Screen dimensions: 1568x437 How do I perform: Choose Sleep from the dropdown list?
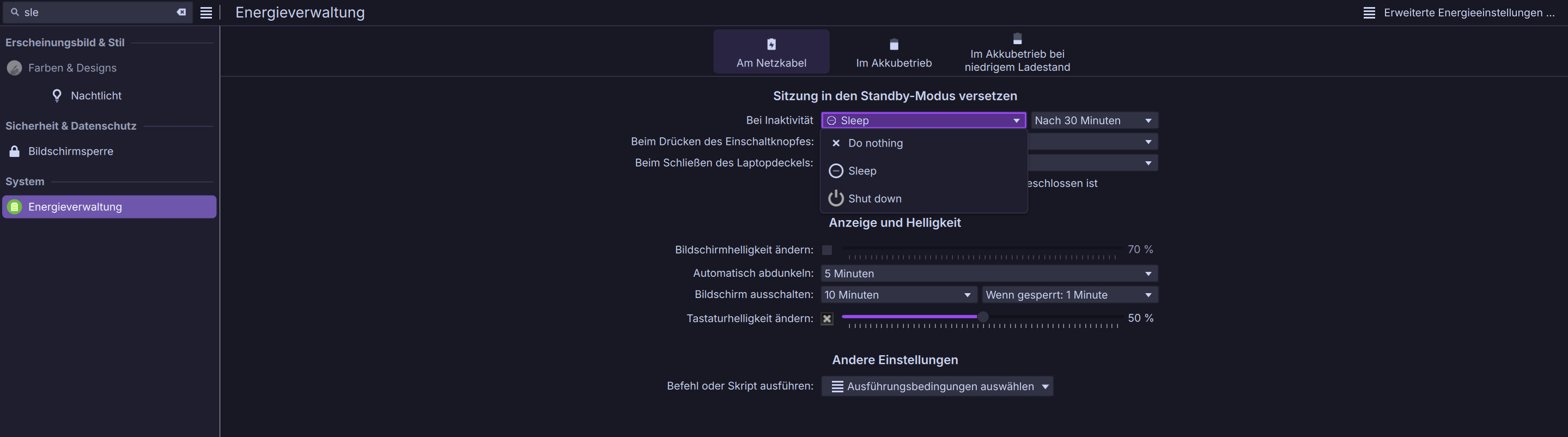click(923, 171)
